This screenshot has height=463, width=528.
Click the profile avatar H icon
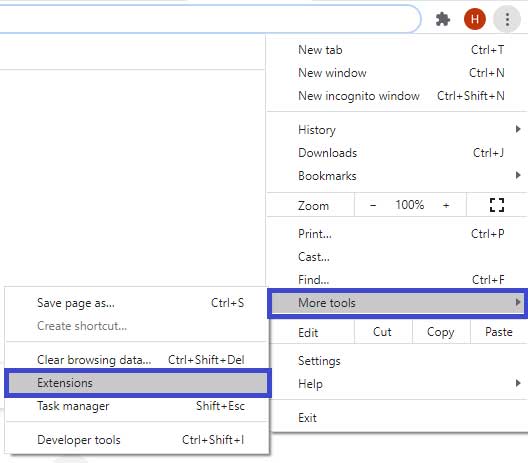[475, 19]
